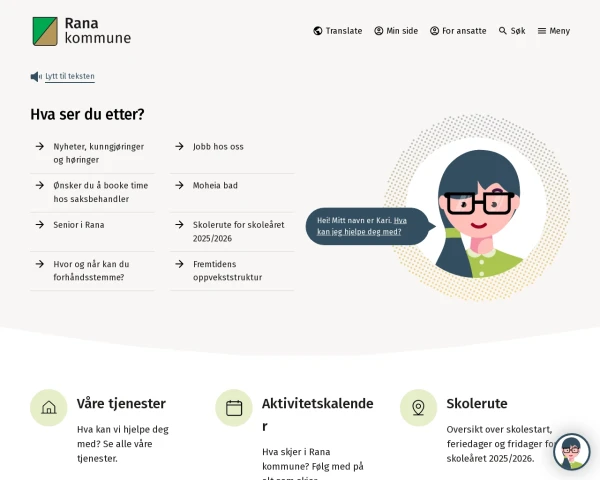Click the arrow beside Nyheter, kunngjøringer og høringer

pos(40,146)
